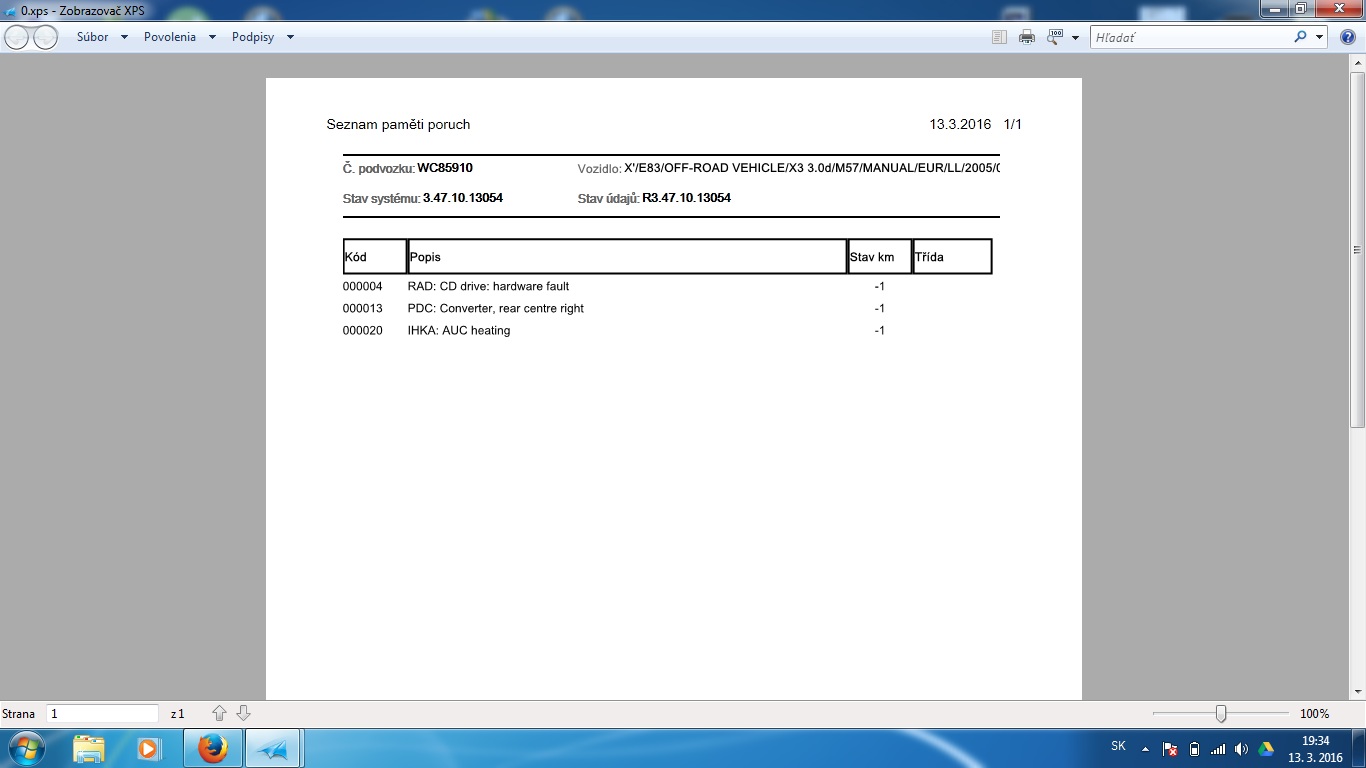
Task: Go to next page with down arrow
Action: (243, 713)
